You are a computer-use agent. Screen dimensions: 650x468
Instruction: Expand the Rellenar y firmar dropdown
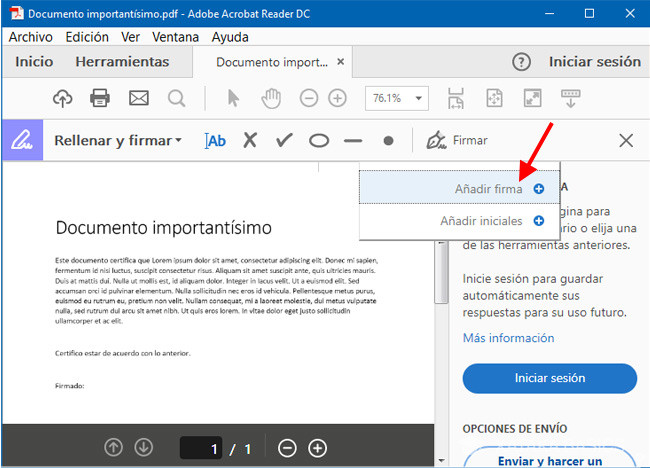[118, 140]
